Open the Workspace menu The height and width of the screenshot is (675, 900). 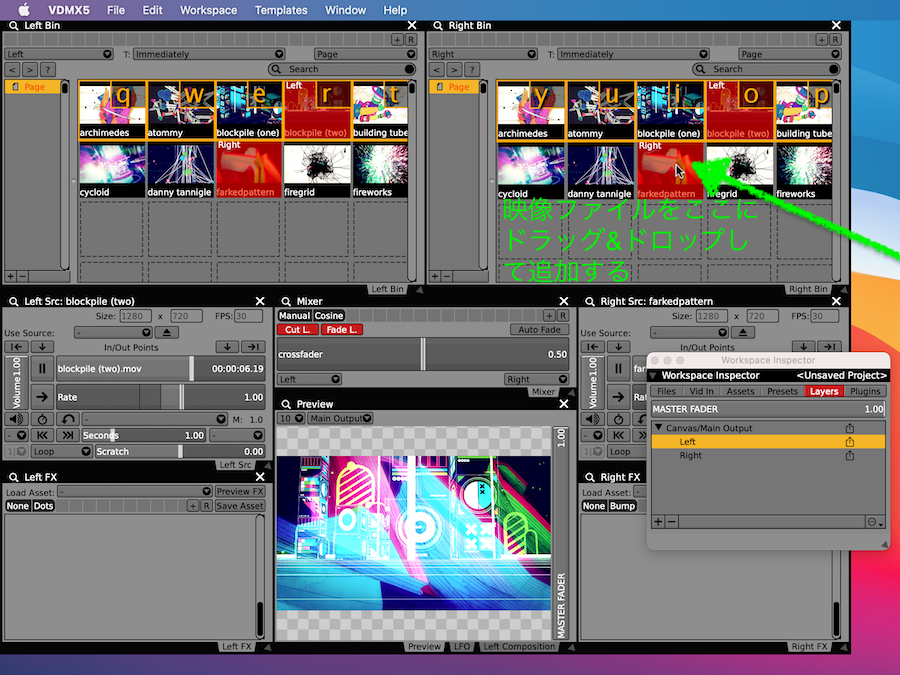click(x=208, y=10)
